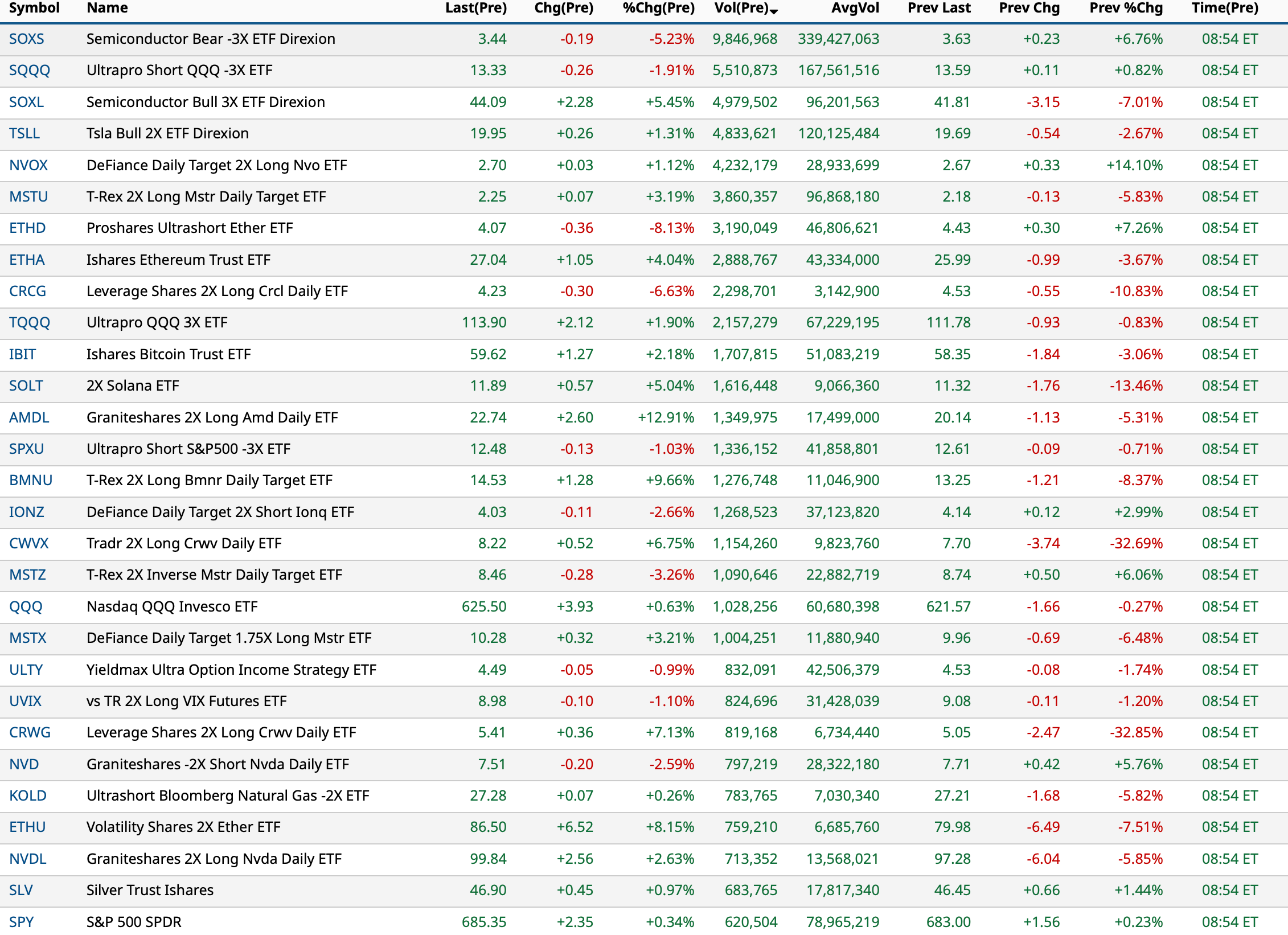Click the UVIX ticker link

(x=26, y=701)
